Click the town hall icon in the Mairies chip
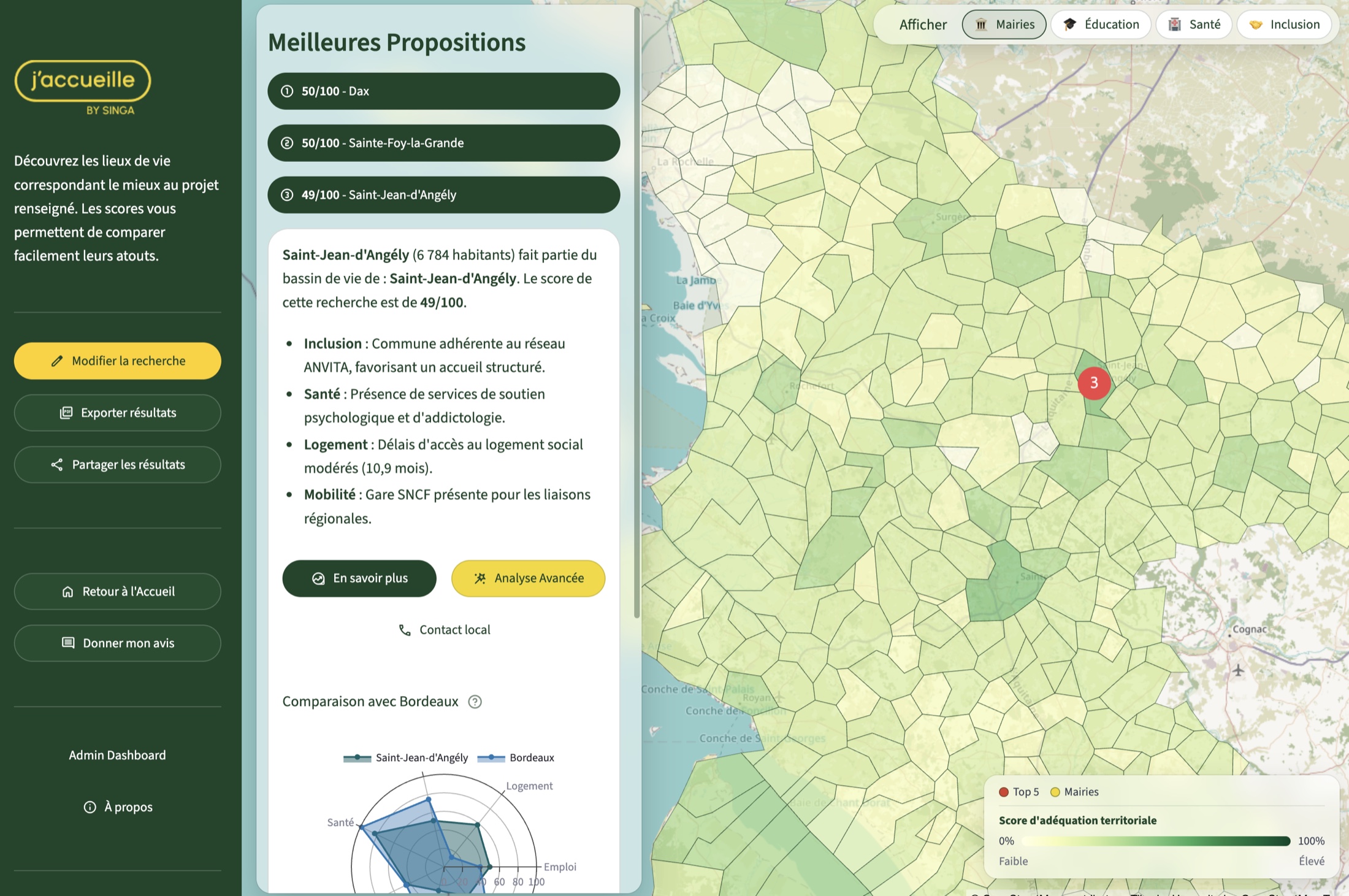Image resolution: width=1349 pixels, height=896 pixels. (x=982, y=25)
